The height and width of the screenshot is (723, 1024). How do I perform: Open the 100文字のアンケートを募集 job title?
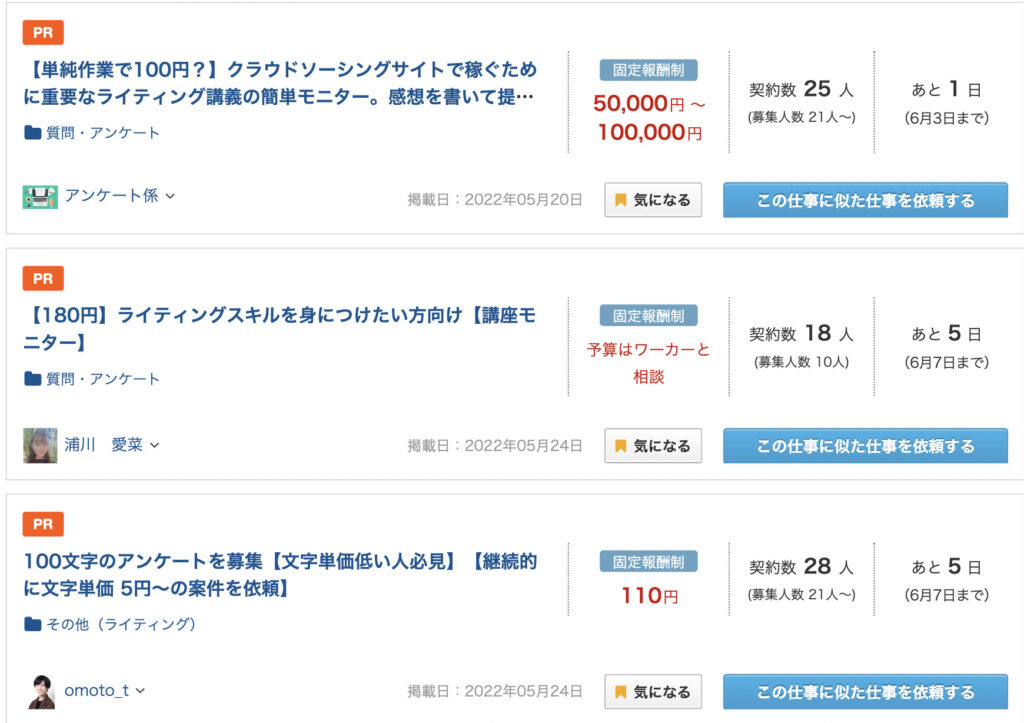(x=280, y=575)
